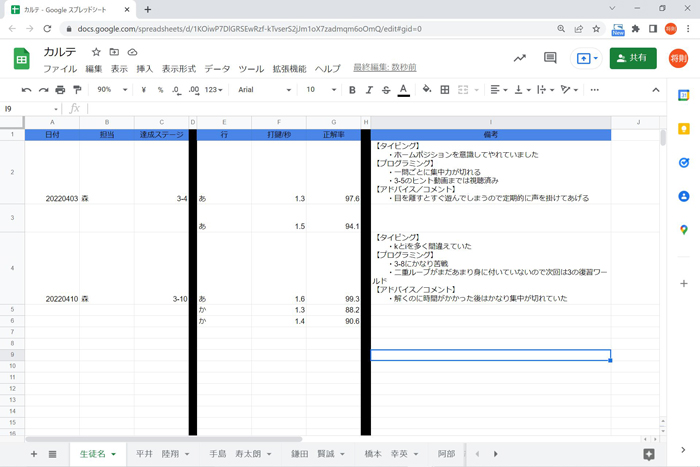Click the undo icon in toolbar
700x467 pixels.
26,90
